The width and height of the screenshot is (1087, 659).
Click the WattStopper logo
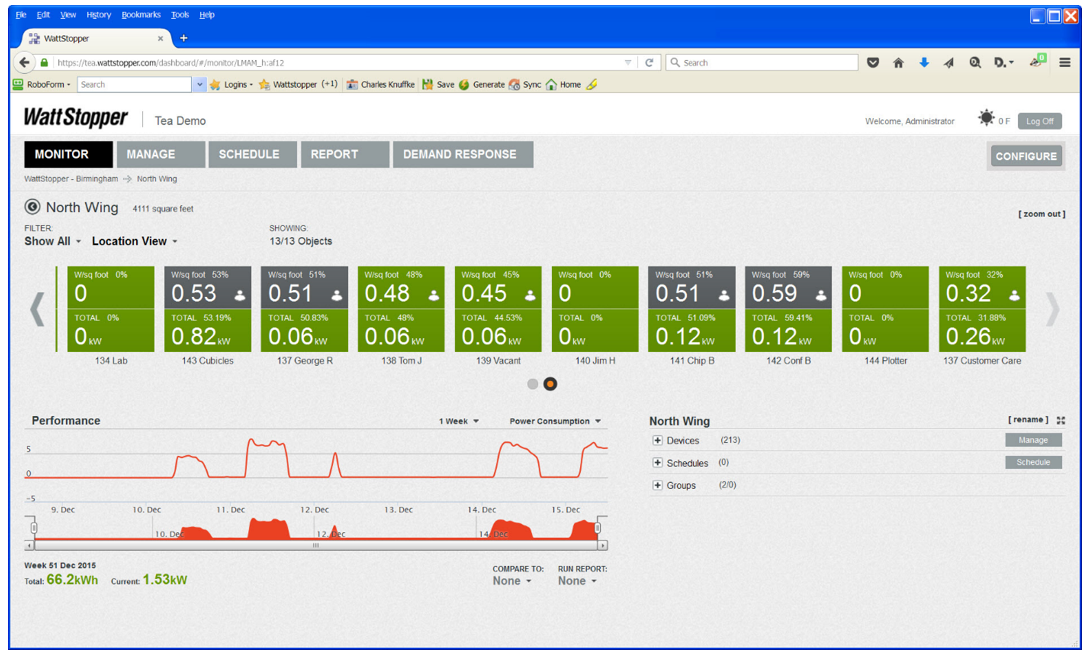point(76,118)
